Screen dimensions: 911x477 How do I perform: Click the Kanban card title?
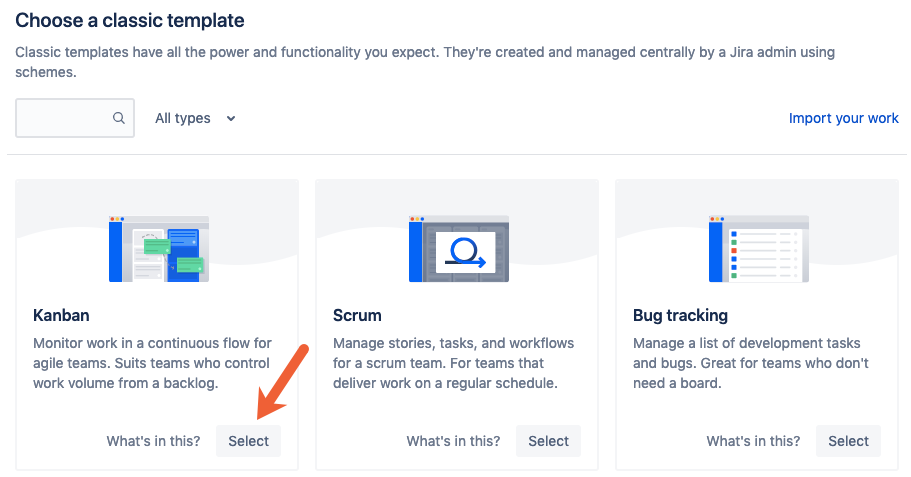click(61, 315)
